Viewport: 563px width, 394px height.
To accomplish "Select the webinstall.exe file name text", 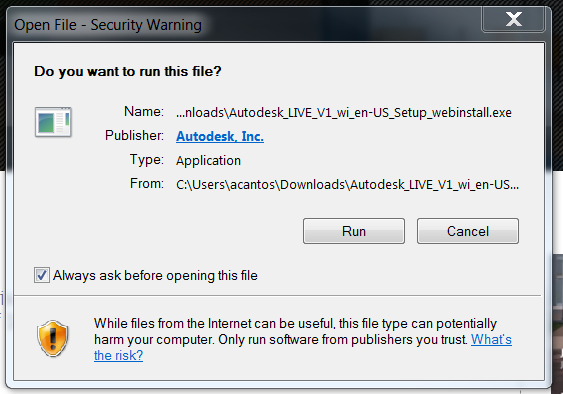I will coord(344,112).
